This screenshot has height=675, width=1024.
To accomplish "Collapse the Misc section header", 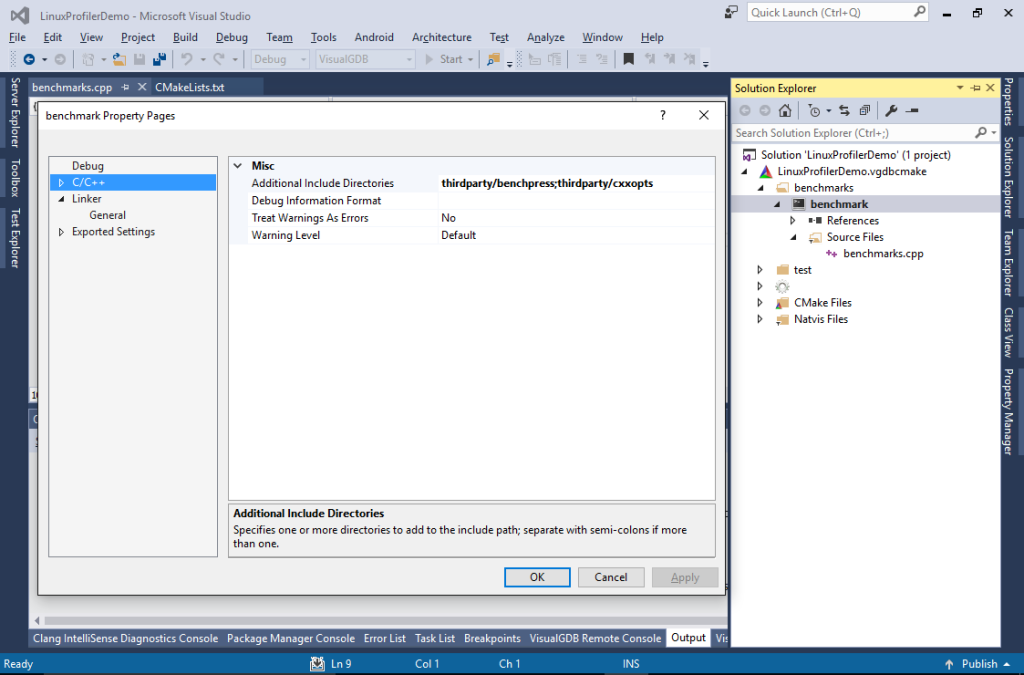I will (238, 165).
